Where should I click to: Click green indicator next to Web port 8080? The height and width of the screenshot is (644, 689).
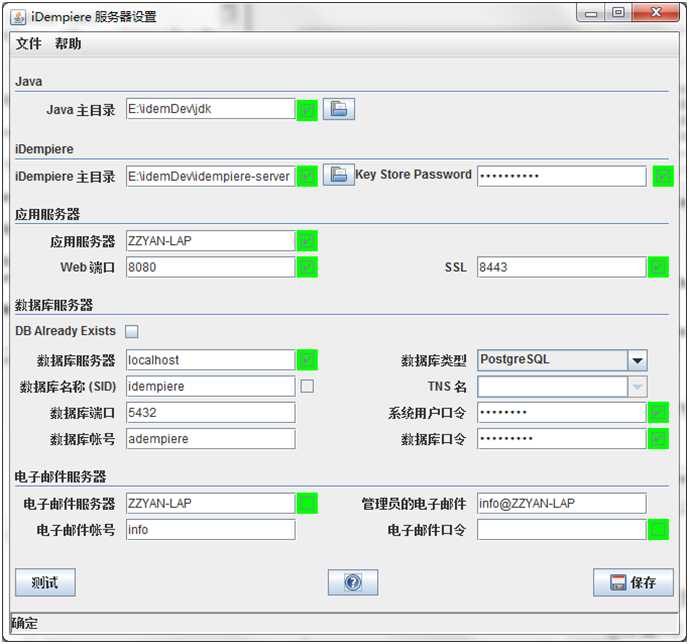tap(307, 267)
